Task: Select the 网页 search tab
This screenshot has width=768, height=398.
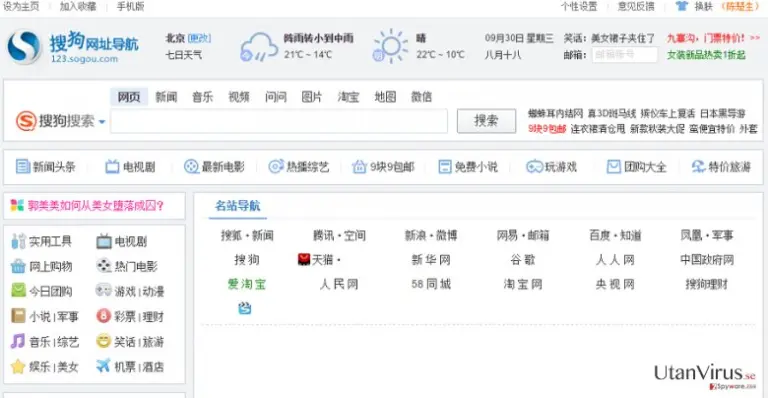Action: (129, 97)
